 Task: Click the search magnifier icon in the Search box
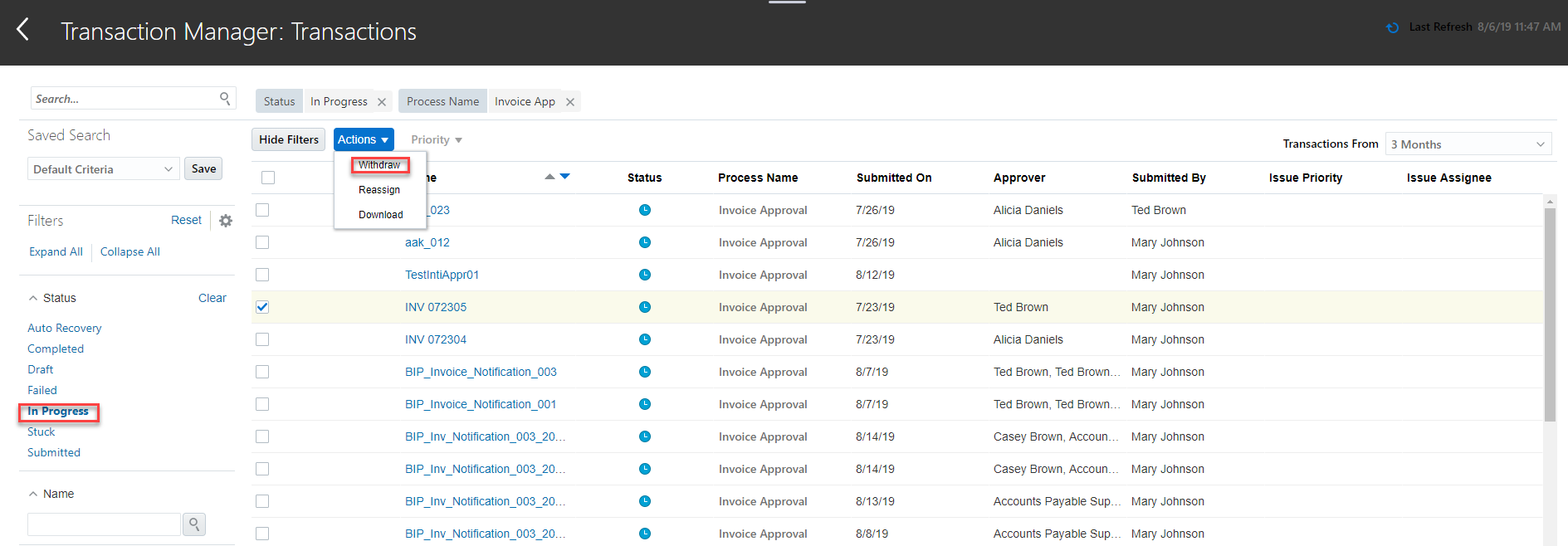pyautogui.click(x=225, y=98)
